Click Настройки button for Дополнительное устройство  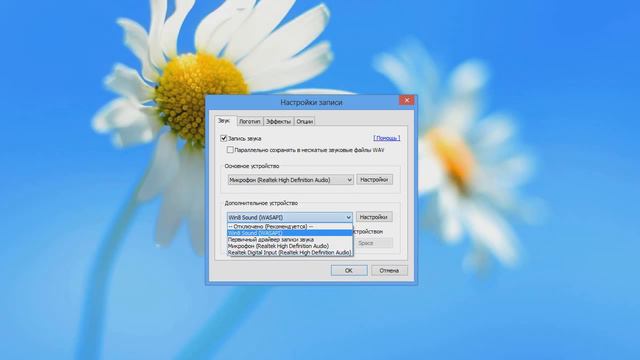tap(374, 217)
